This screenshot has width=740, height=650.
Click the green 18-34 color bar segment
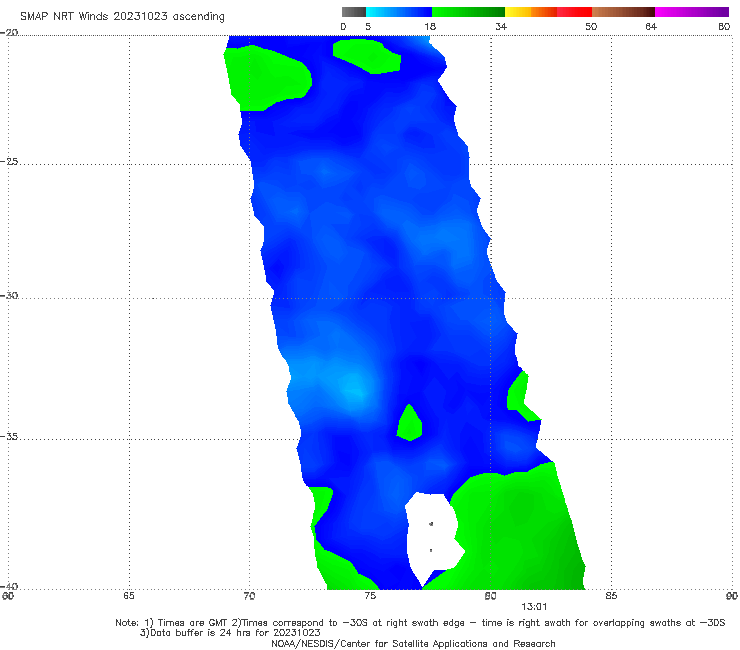[468, 12]
